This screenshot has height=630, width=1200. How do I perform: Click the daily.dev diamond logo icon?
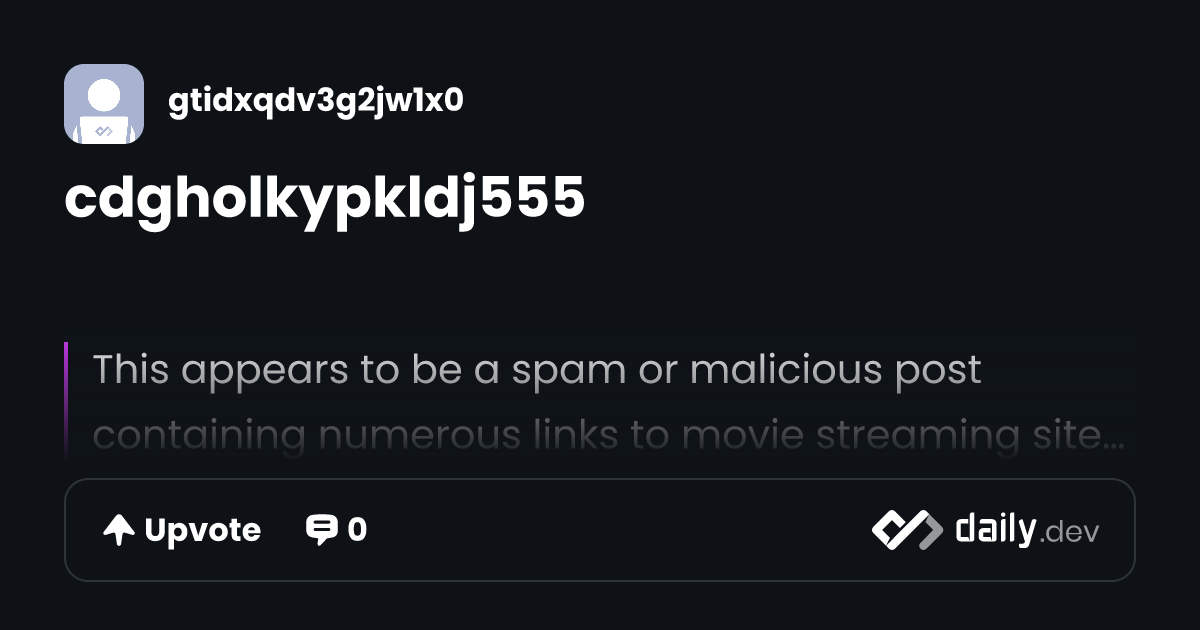pyautogui.click(x=907, y=530)
